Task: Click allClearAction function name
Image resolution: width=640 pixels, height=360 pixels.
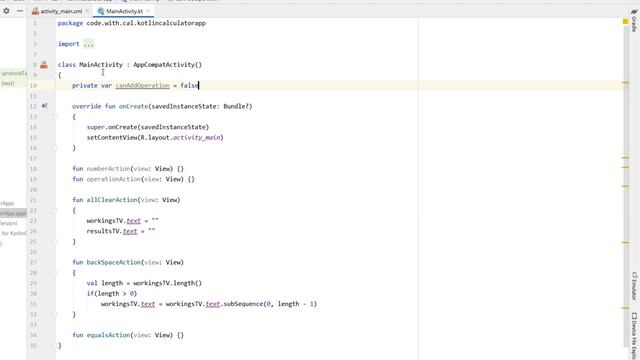Action: tap(112, 200)
